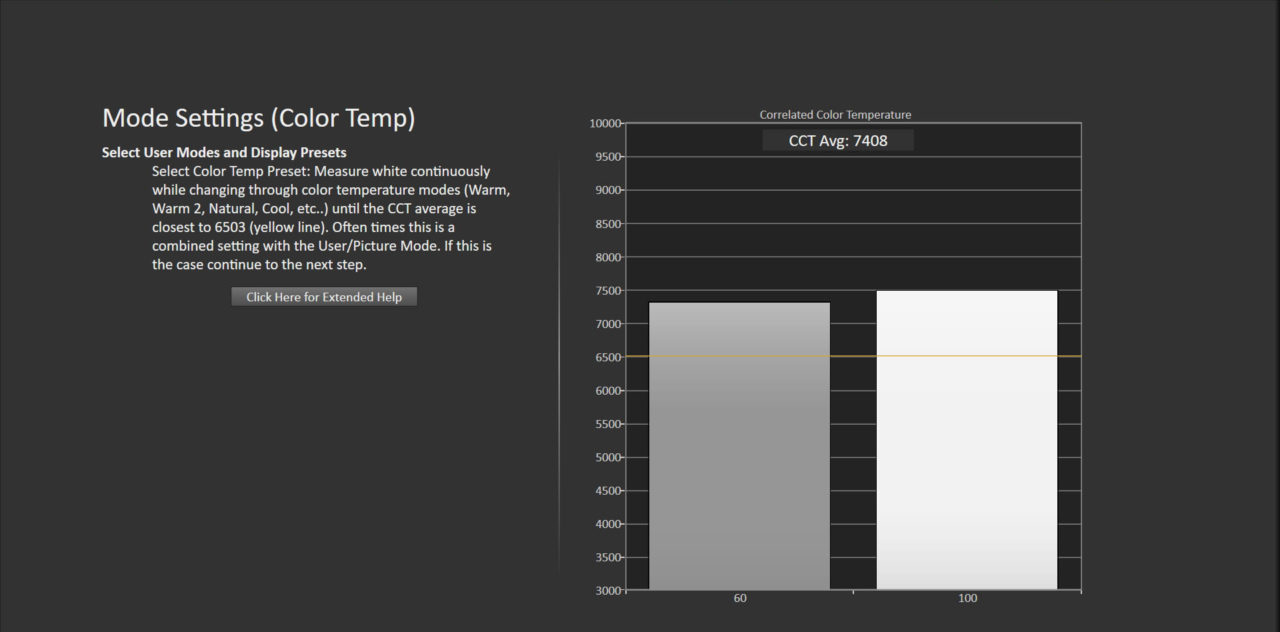Click the CCT Avg: 7408 readout

[x=838, y=141]
